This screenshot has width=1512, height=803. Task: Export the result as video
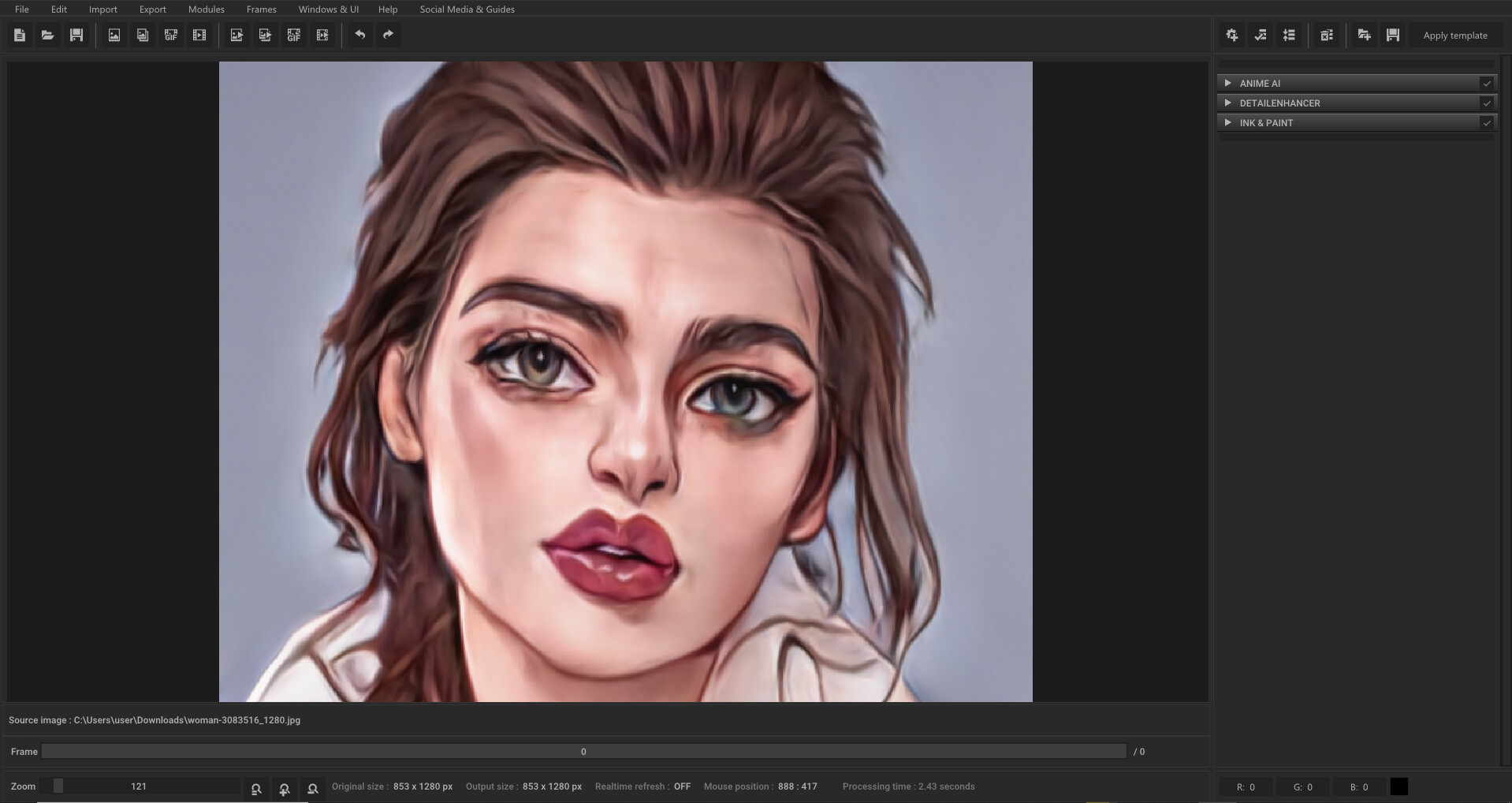click(x=322, y=35)
